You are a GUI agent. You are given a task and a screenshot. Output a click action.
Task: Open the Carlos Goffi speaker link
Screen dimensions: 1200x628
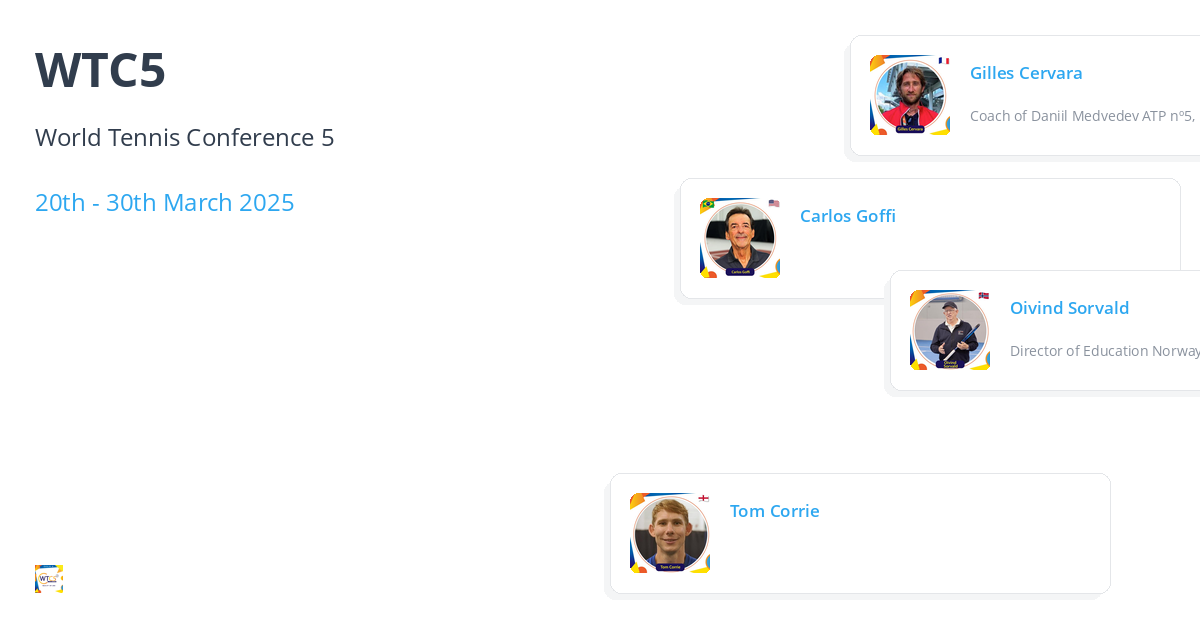click(x=848, y=215)
